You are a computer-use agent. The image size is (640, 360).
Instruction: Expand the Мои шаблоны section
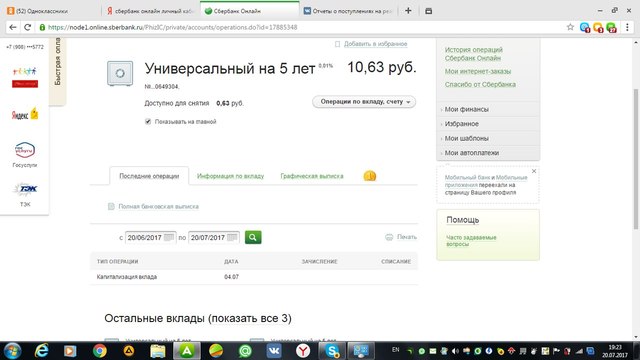pyautogui.click(x=467, y=138)
